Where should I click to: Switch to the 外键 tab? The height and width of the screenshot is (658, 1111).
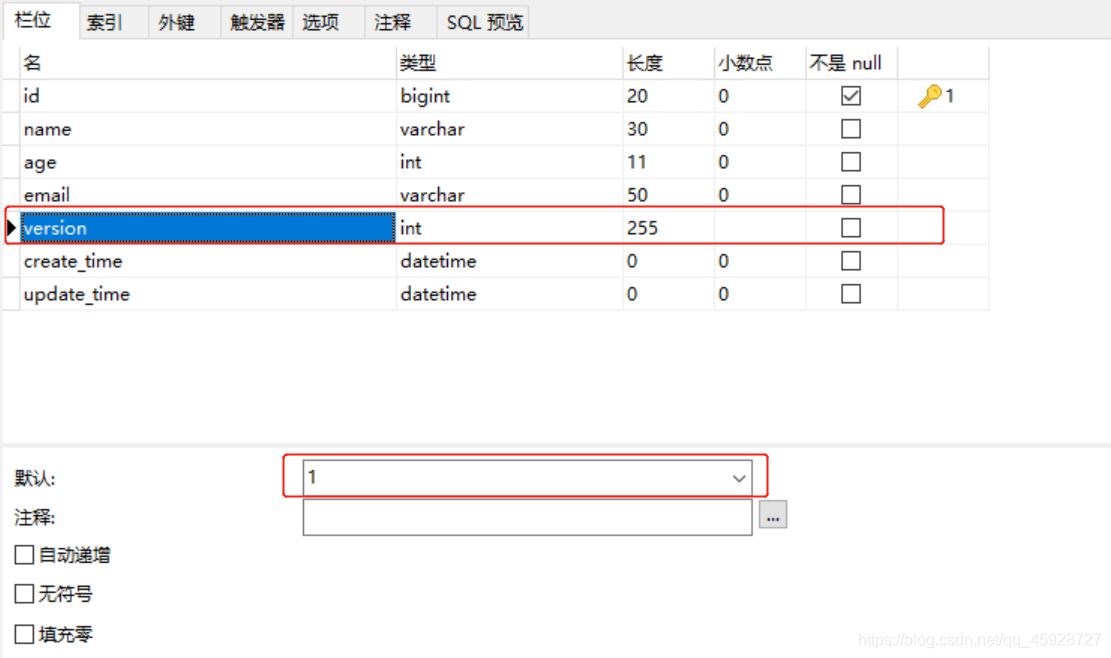[x=176, y=20]
